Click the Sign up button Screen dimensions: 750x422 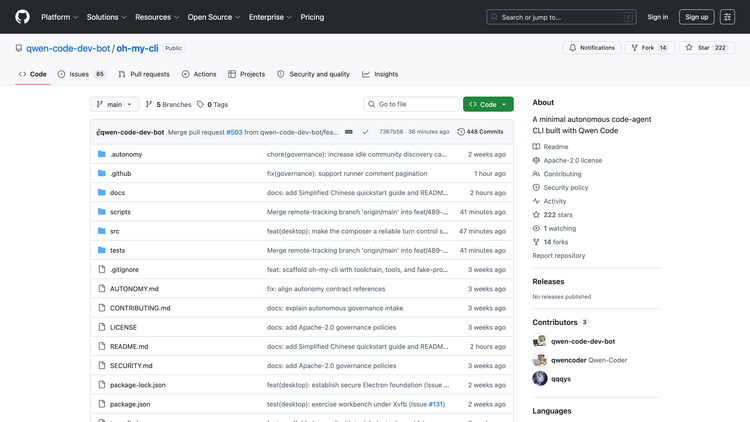(x=696, y=17)
